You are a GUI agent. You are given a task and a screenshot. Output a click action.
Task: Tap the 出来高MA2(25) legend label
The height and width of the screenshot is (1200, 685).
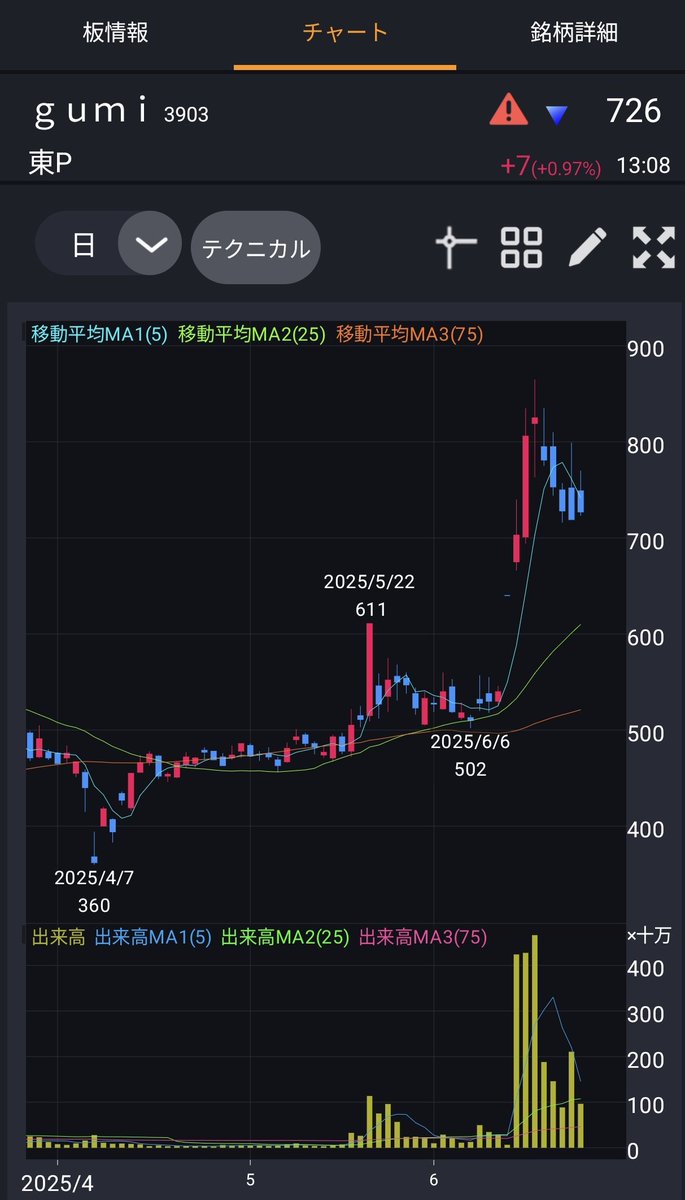click(x=284, y=937)
